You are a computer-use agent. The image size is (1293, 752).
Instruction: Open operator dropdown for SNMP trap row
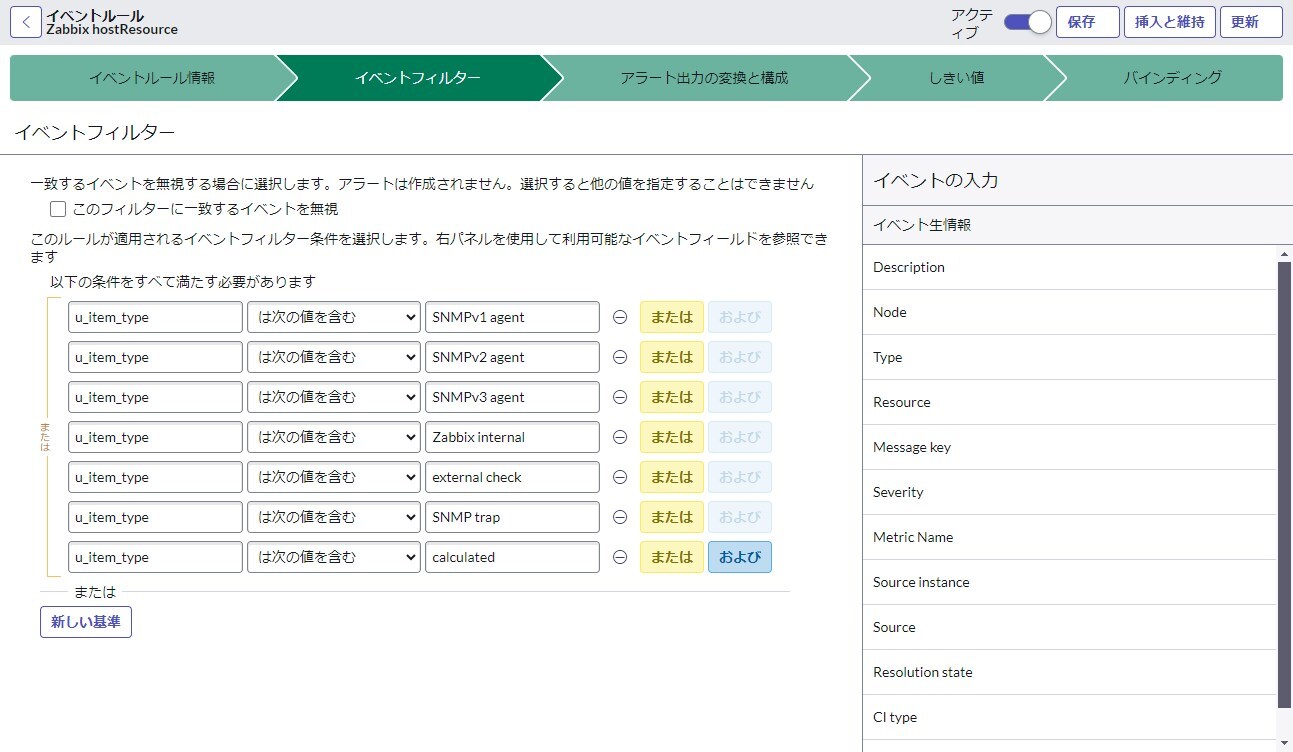[334, 517]
